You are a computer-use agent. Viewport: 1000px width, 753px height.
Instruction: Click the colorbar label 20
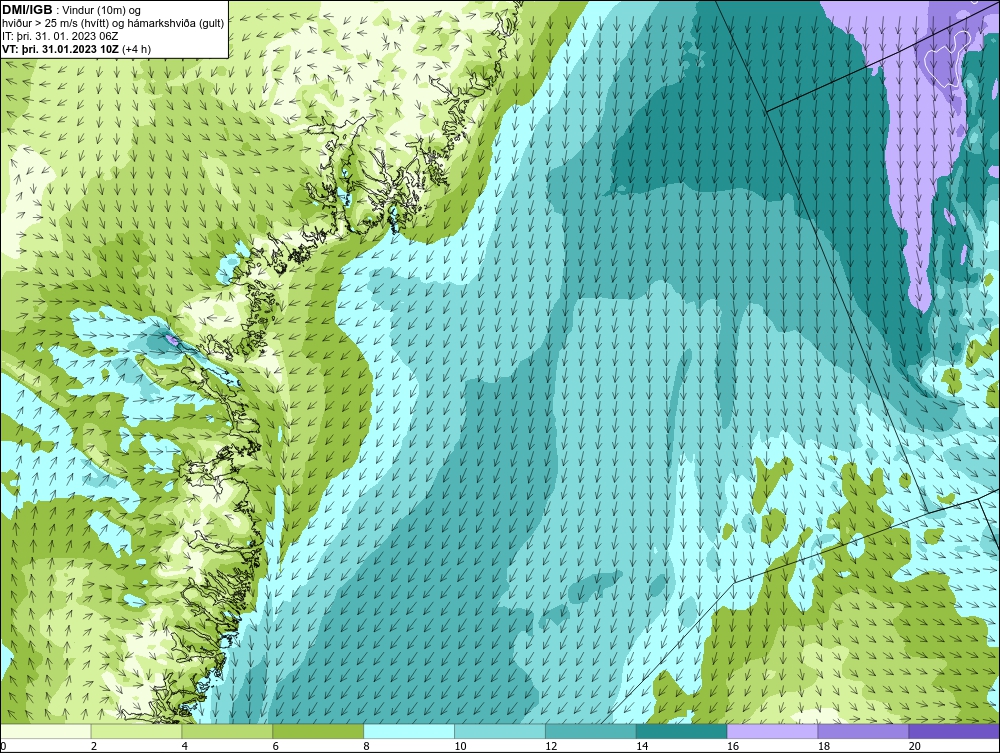(915, 746)
